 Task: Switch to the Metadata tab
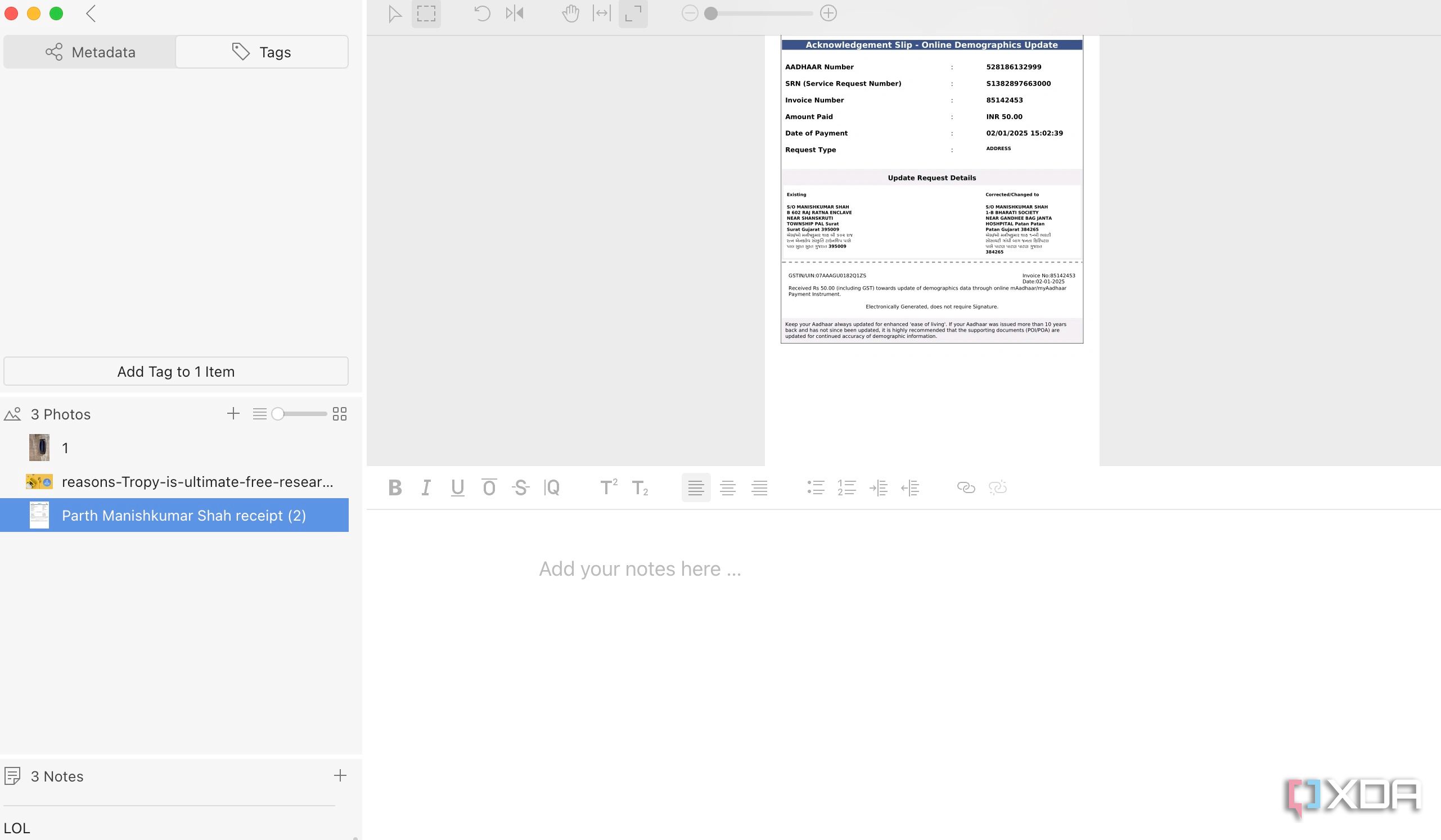click(x=91, y=52)
